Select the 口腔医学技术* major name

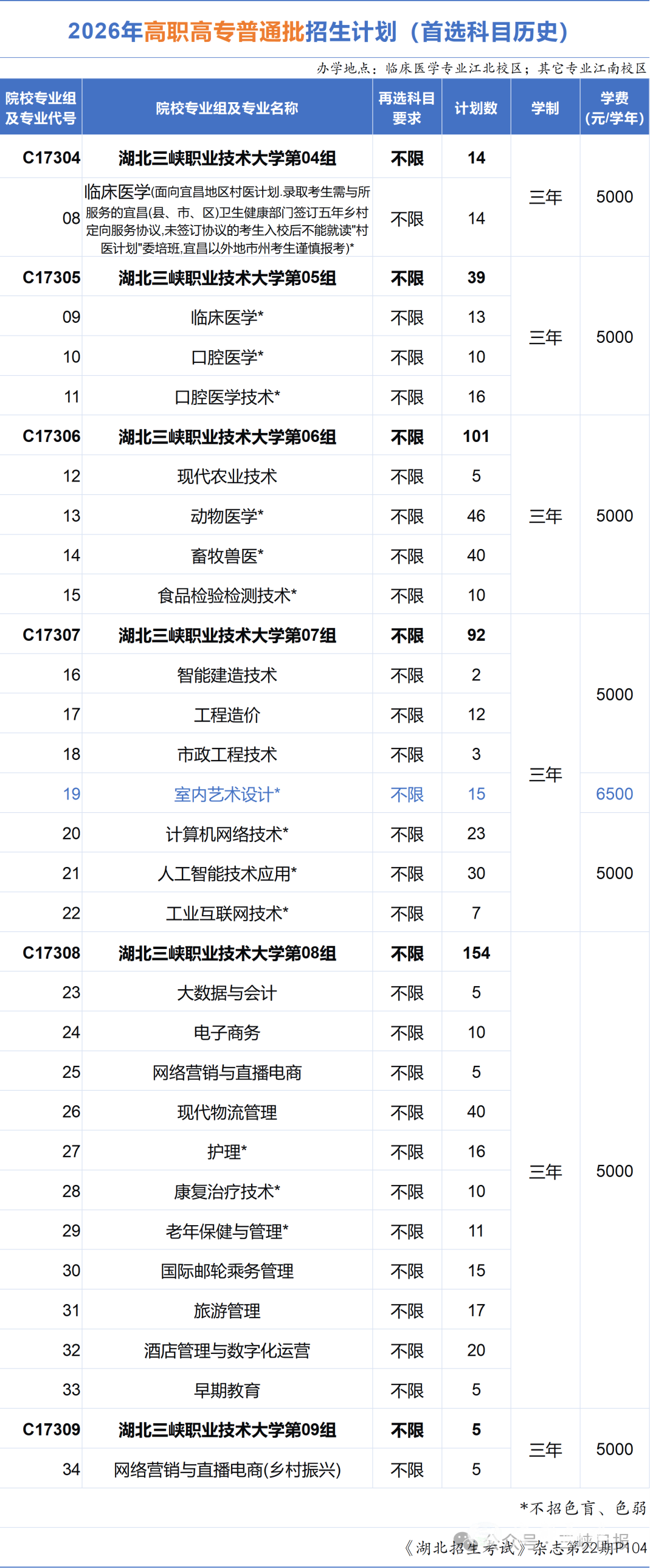(227, 397)
